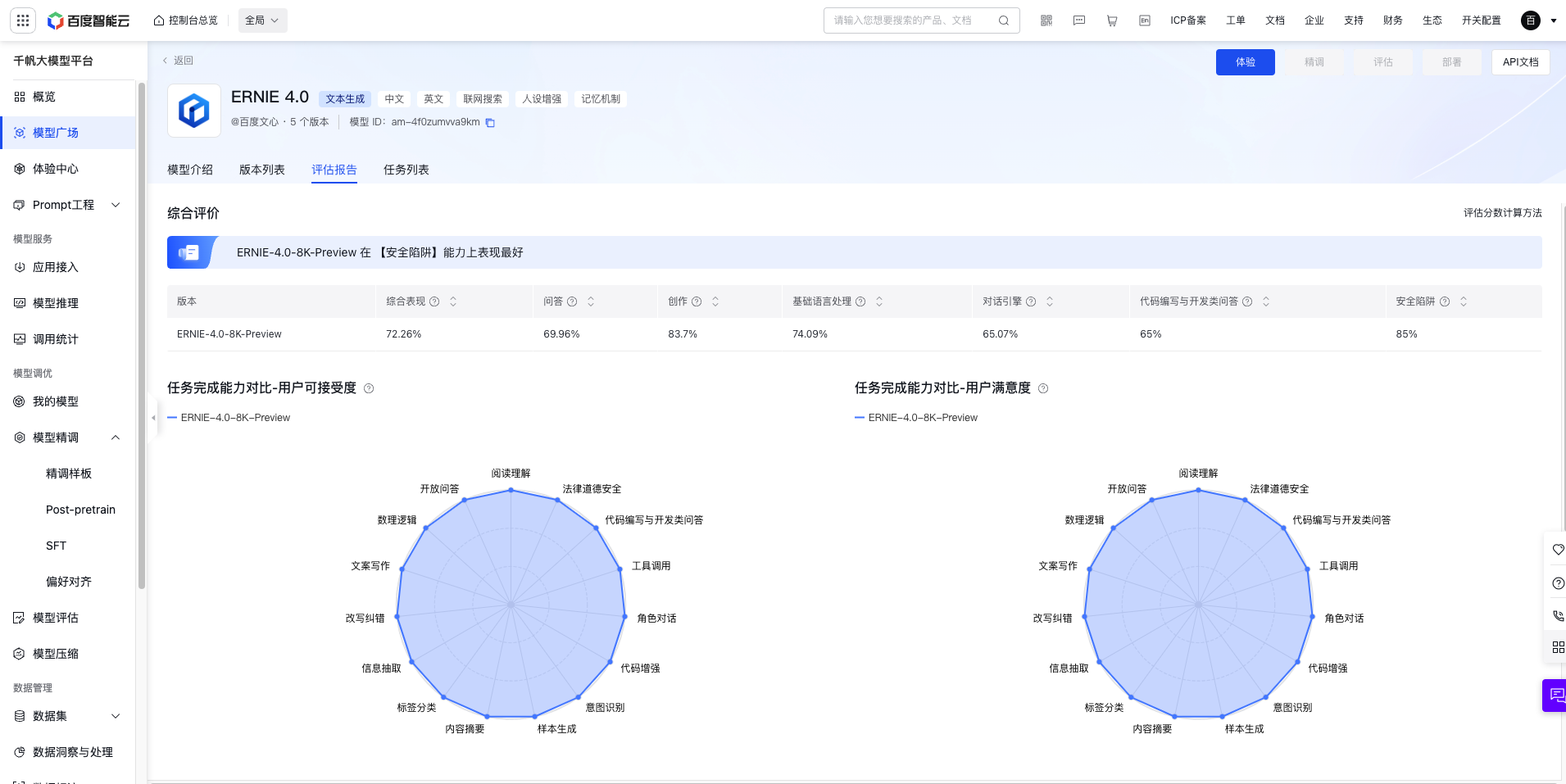Switch to 模型介绍 tab
This screenshot has height=784, width=1566.
(x=190, y=170)
